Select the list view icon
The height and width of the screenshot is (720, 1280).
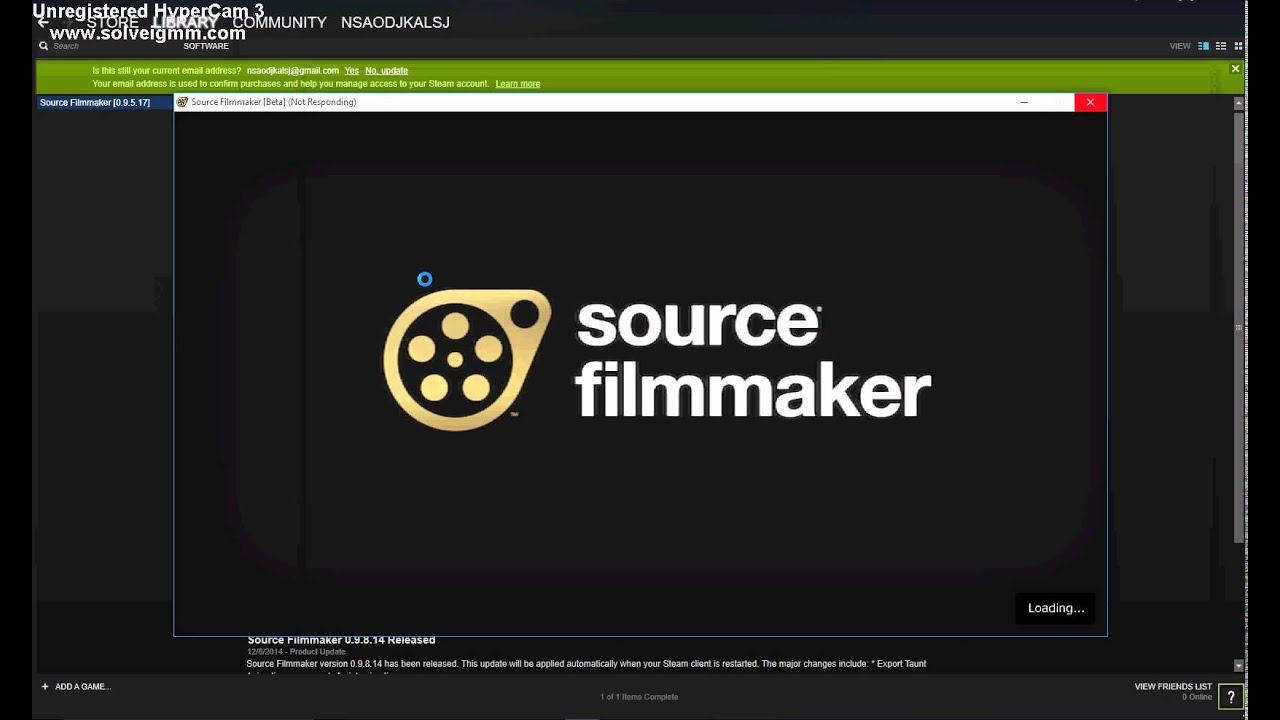(1221, 46)
